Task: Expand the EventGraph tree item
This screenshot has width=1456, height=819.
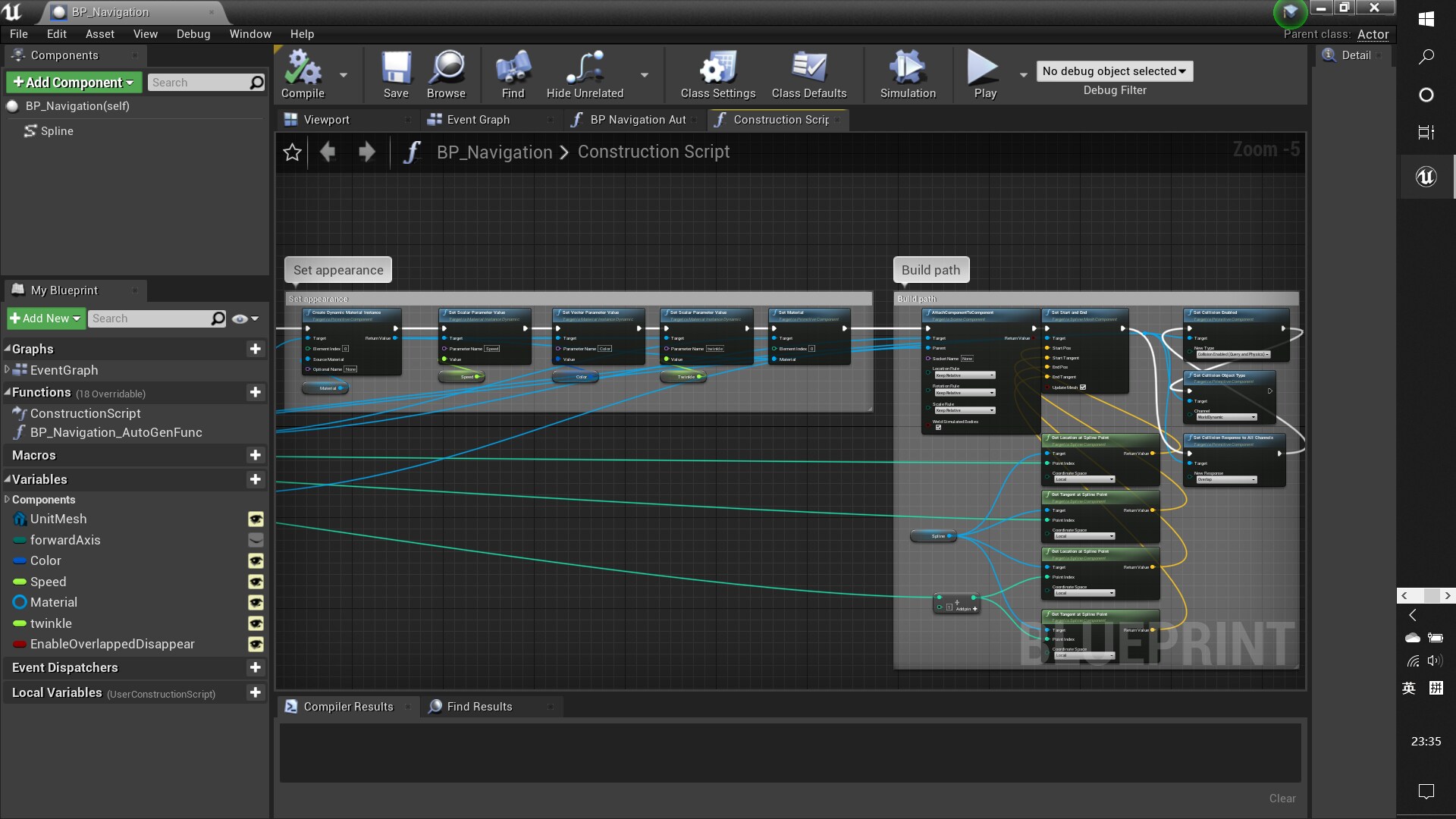Action: click(x=7, y=370)
